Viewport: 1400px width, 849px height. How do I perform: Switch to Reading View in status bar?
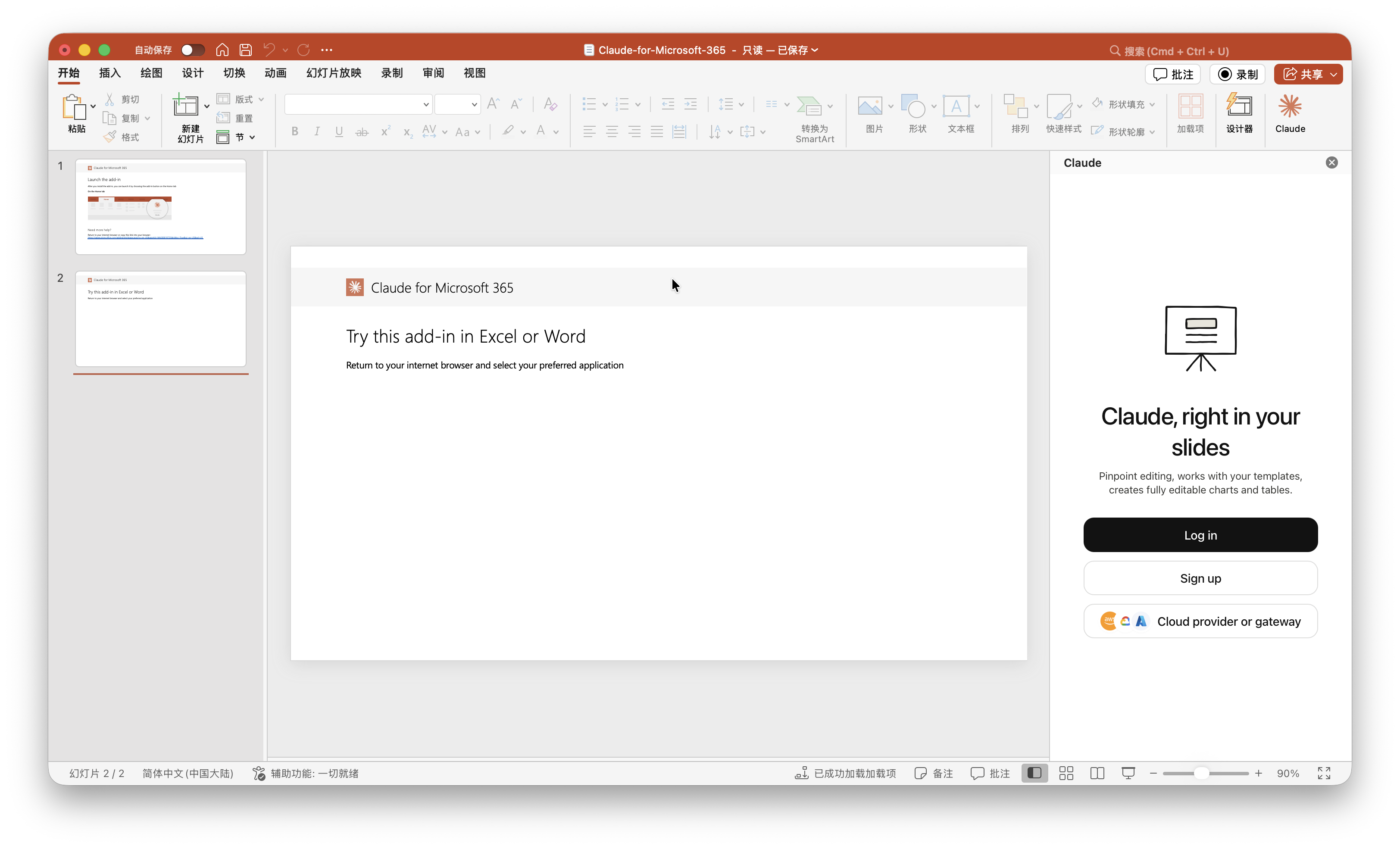[x=1097, y=773]
